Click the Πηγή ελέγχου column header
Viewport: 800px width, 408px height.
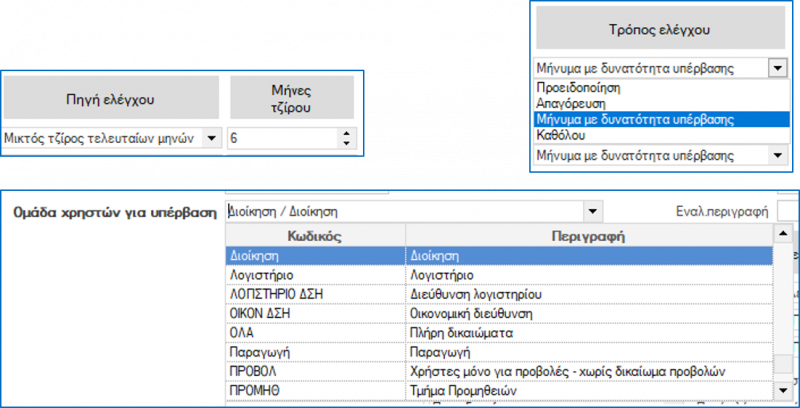tap(111, 97)
